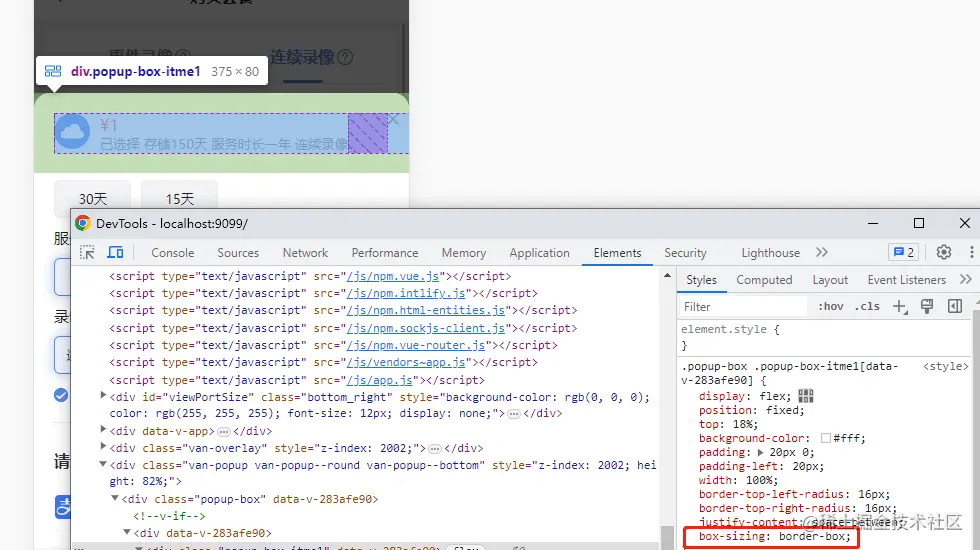This screenshot has width=980, height=550.
Task: Minimize the DevTools window
Action: coord(873,223)
